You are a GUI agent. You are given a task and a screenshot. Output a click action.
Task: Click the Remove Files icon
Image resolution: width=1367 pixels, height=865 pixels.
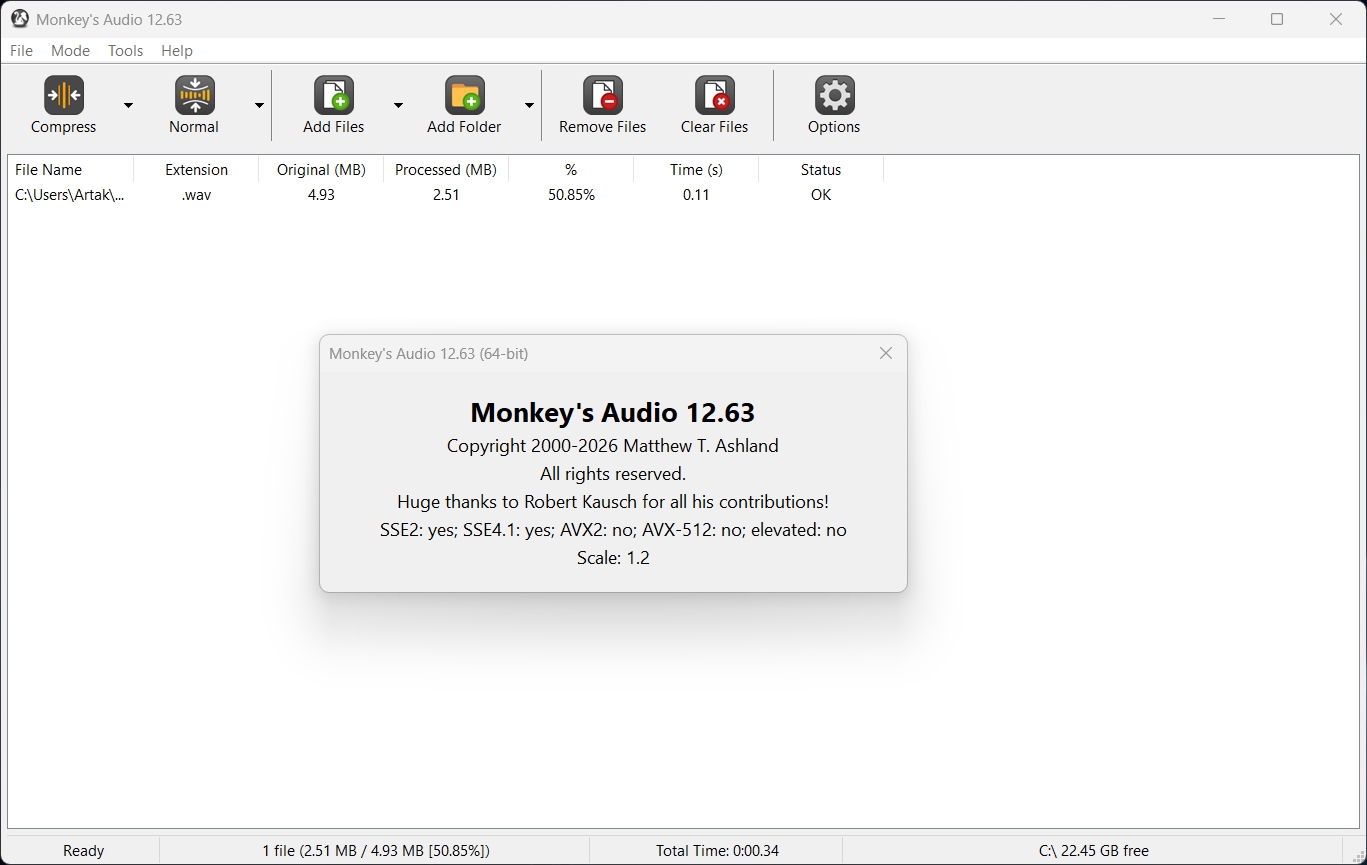coord(602,96)
